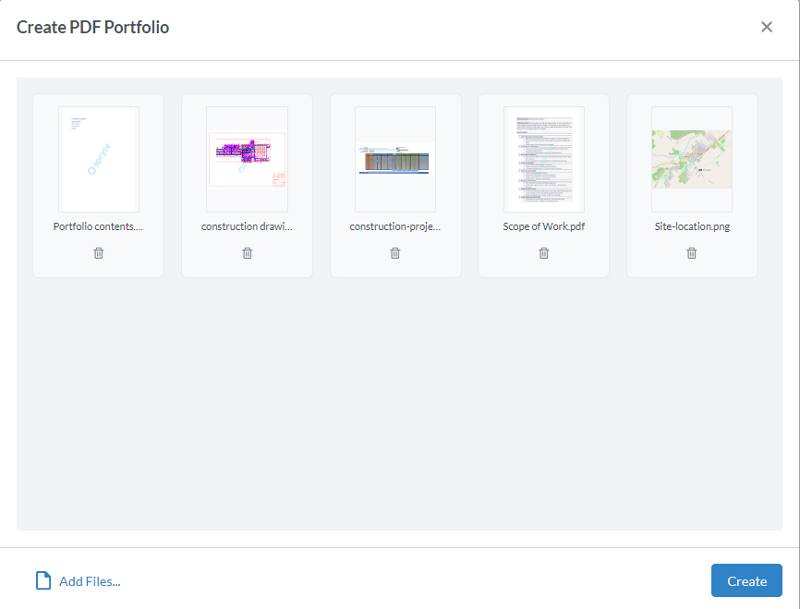Remove construction drawing via its trash icon
The image size is (800, 609).
click(x=246, y=253)
